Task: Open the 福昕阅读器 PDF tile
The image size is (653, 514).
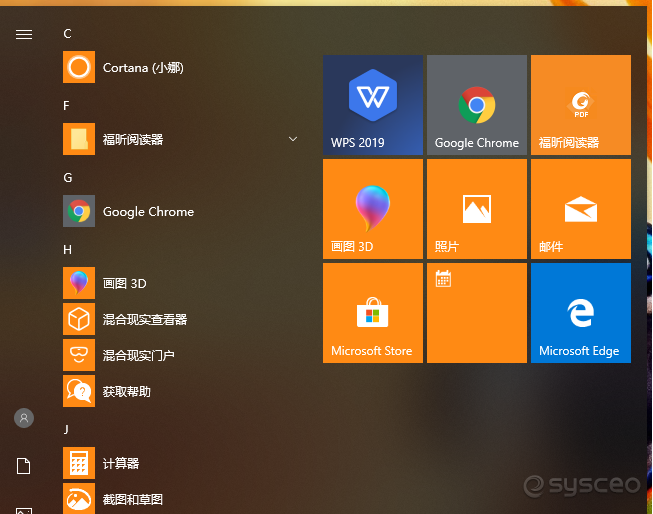Action: pos(581,105)
